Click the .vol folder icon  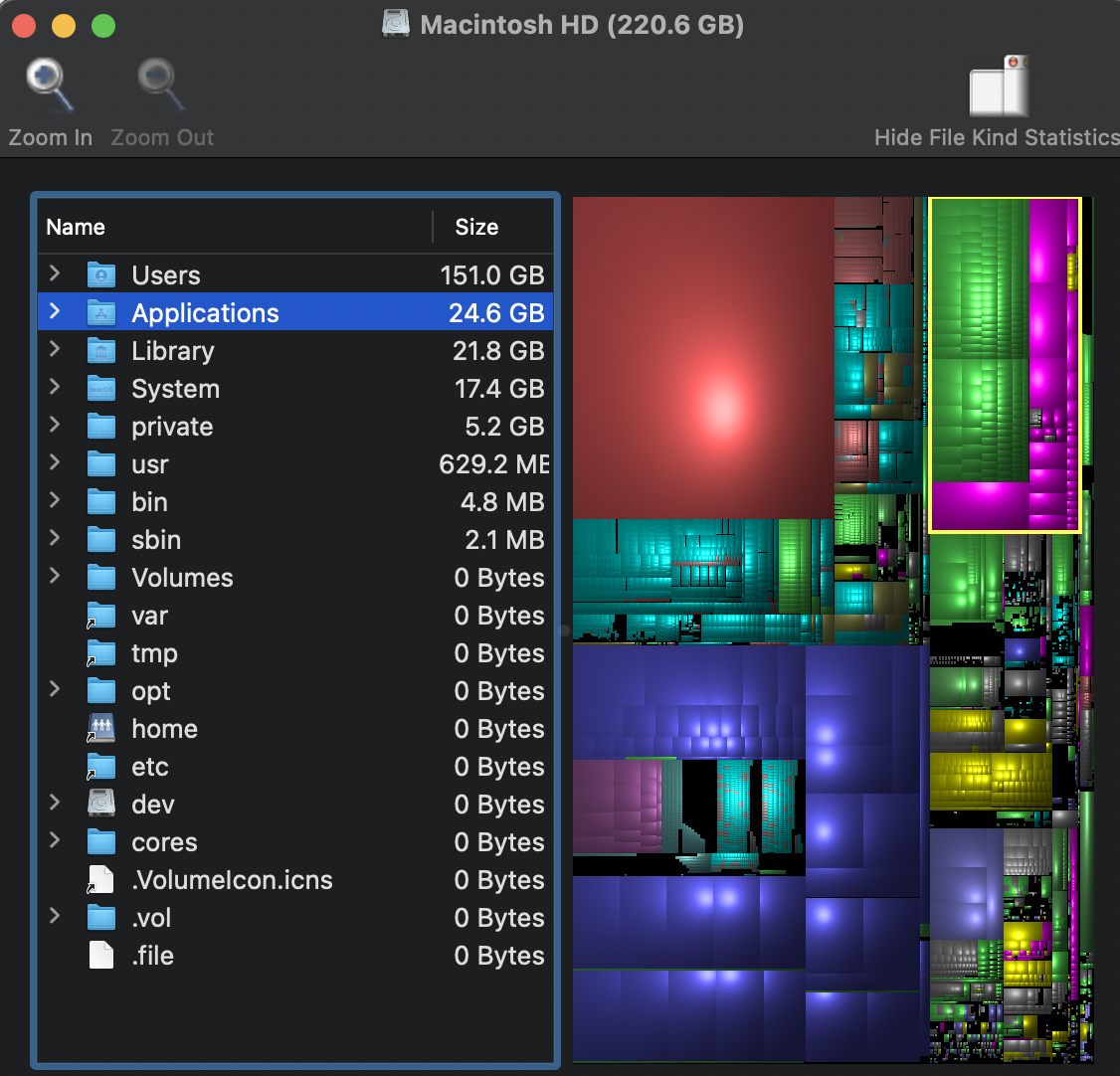[x=101, y=918]
